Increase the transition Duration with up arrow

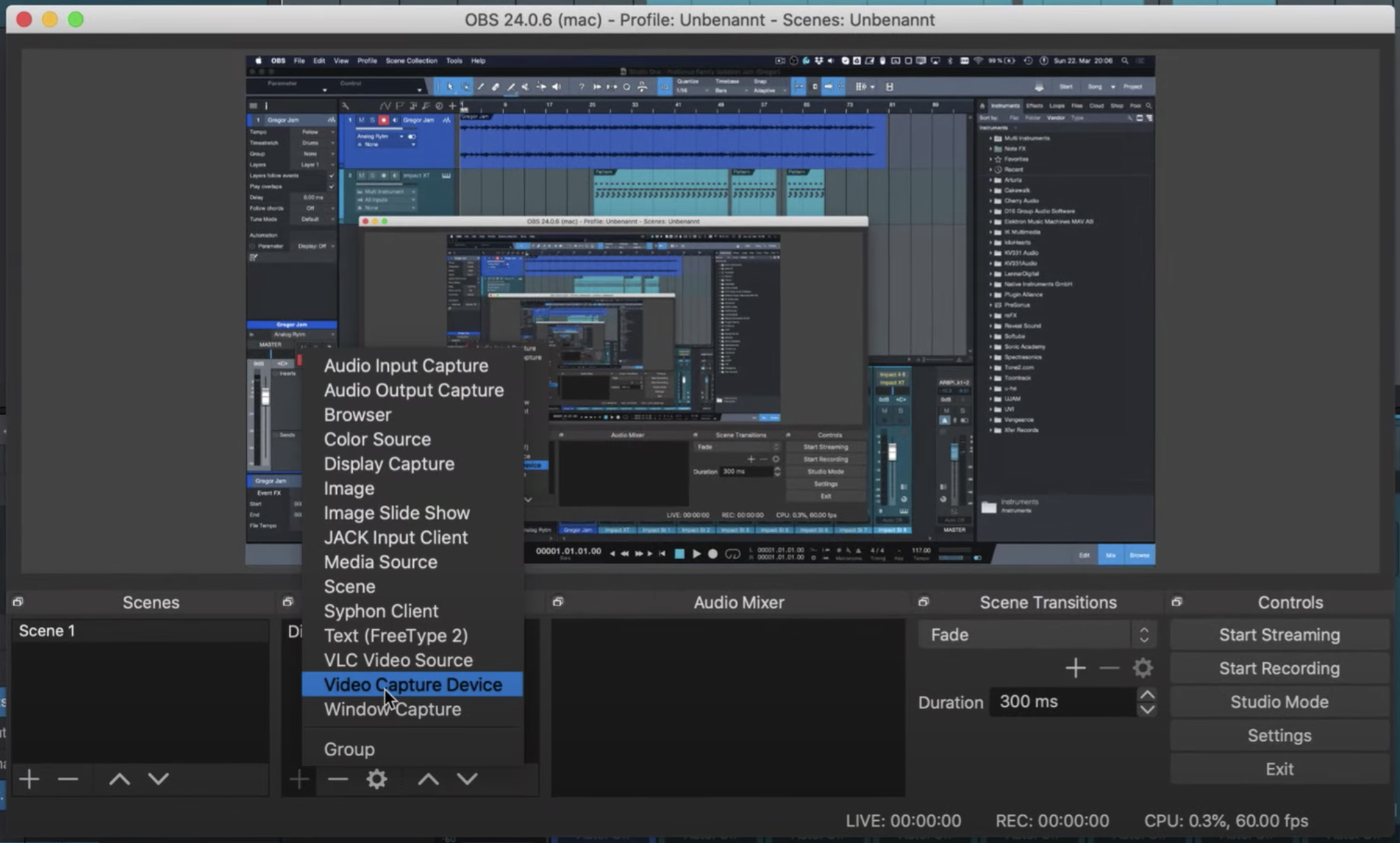click(x=1147, y=694)
